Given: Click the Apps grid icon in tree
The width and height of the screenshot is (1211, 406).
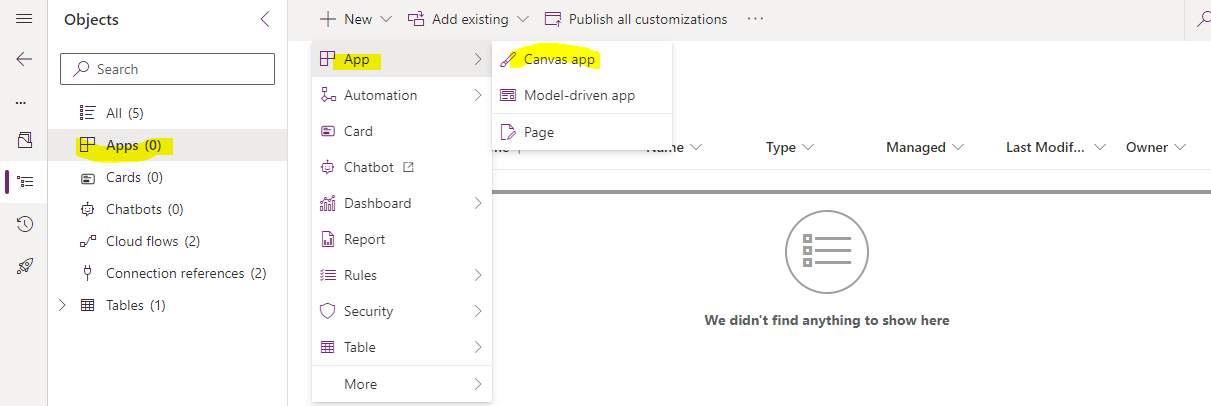Looking at the screenshot, I should (87, 145).
